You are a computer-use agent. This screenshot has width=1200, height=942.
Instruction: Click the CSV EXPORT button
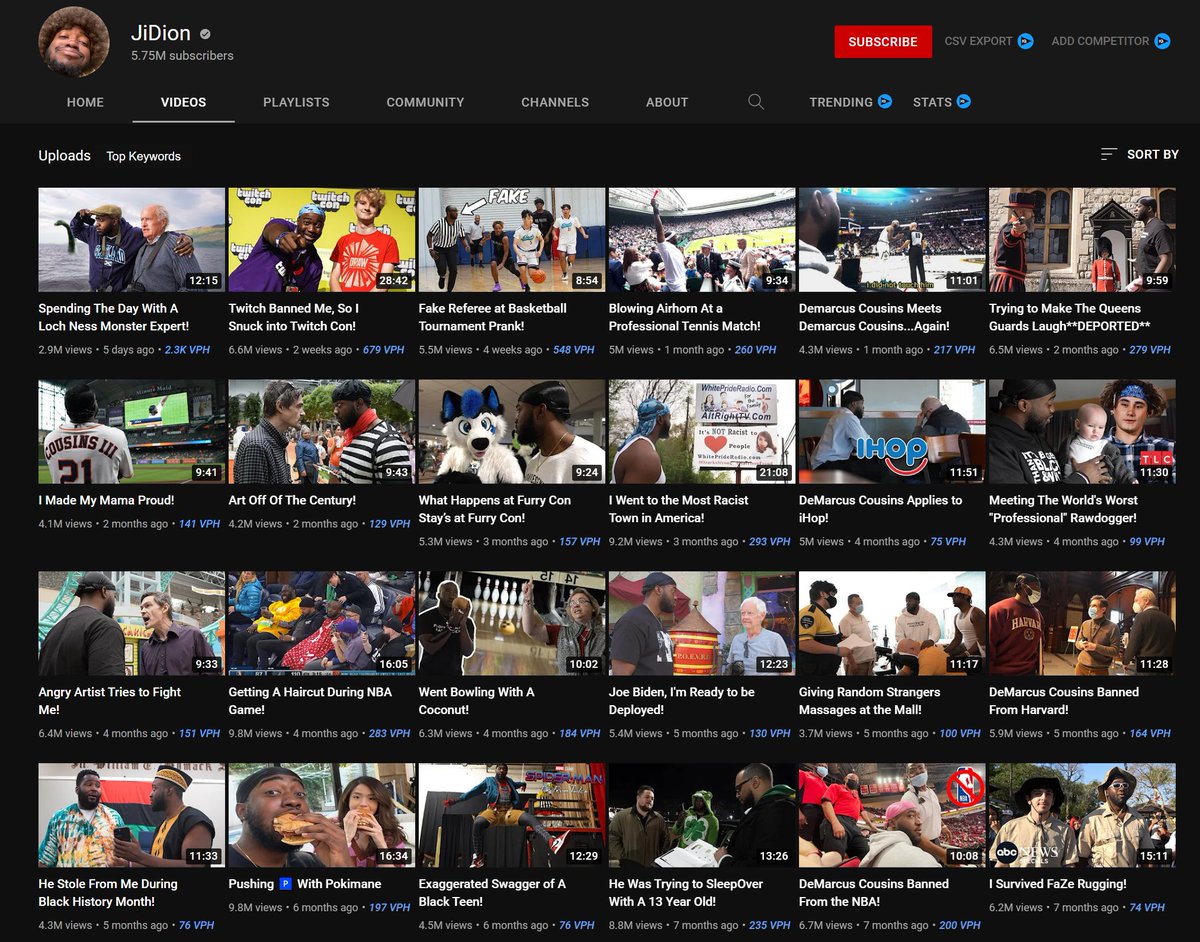[979, 41]
